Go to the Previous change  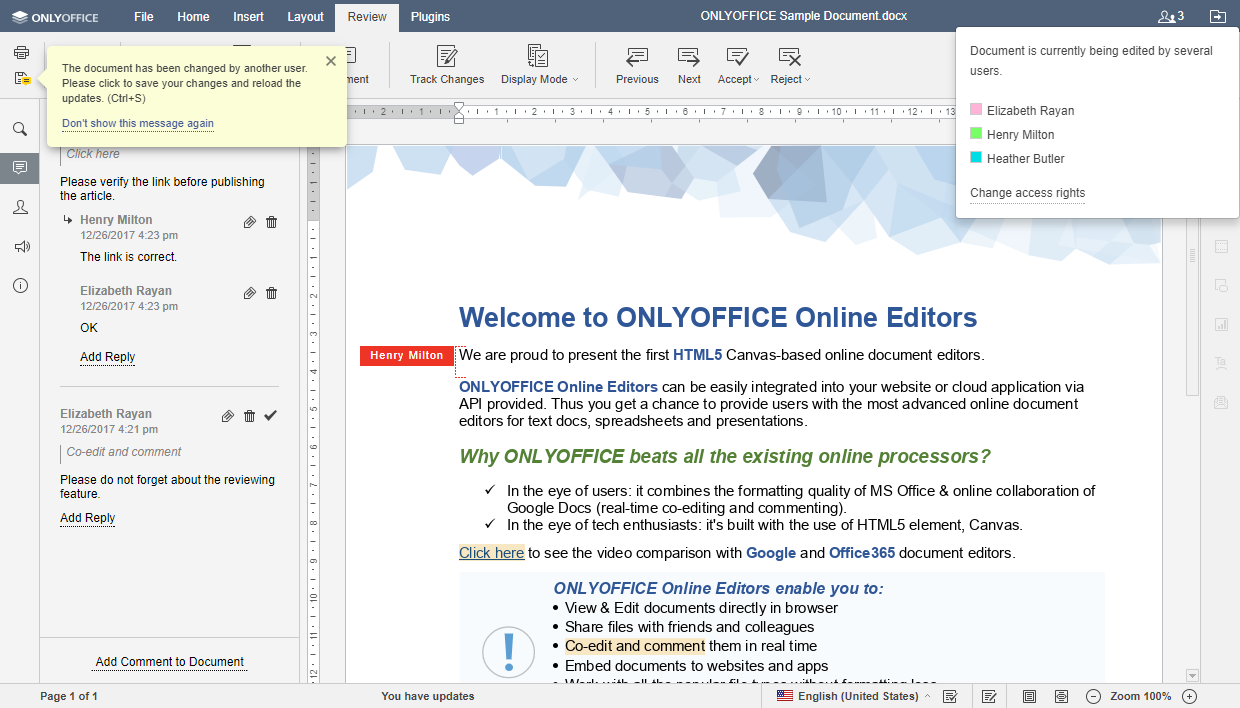pyautogui.click(x=637, y=63)
